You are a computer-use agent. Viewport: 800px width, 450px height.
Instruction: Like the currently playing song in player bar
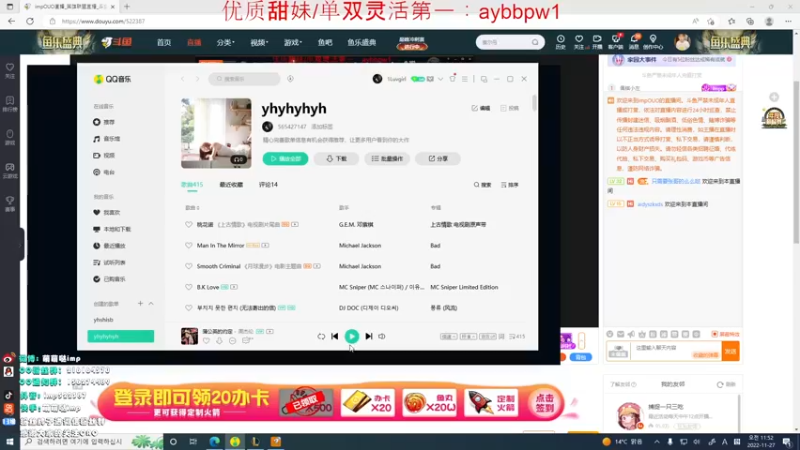pyautogui.click(x=206, y=340)
